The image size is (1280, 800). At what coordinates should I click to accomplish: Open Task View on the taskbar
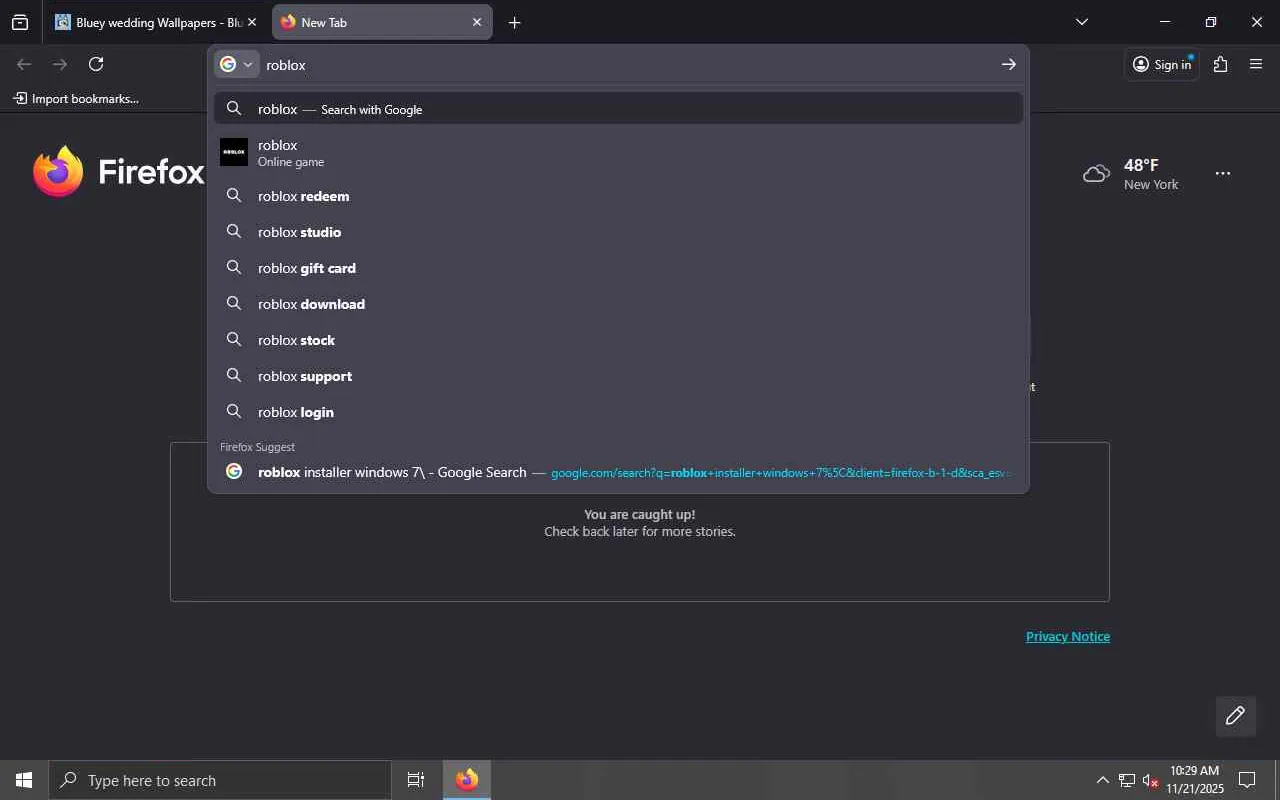click(416, 780)
